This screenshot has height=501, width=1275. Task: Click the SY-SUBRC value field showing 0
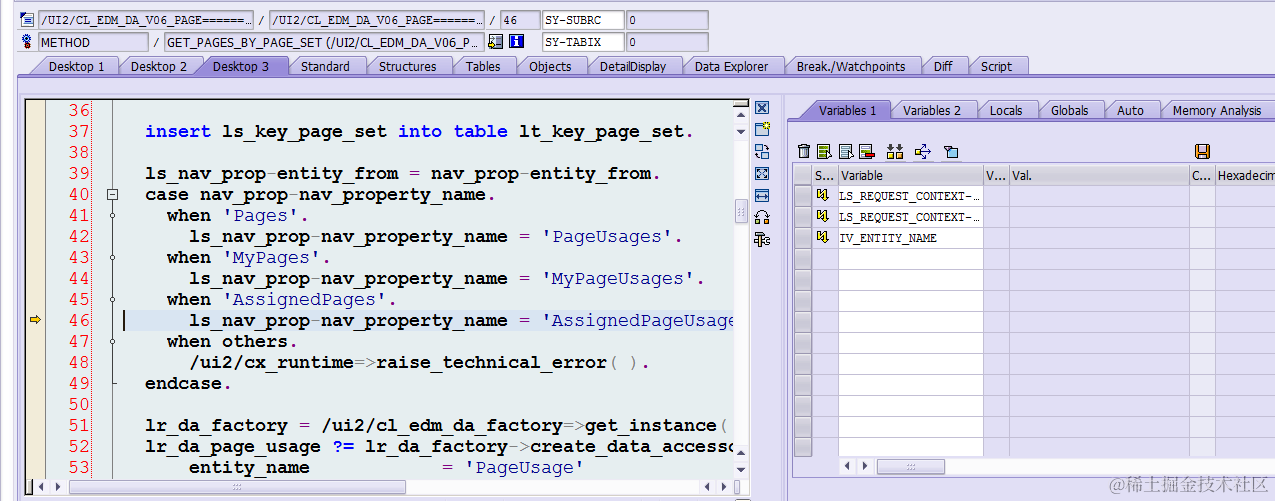(x=667, y=20)
